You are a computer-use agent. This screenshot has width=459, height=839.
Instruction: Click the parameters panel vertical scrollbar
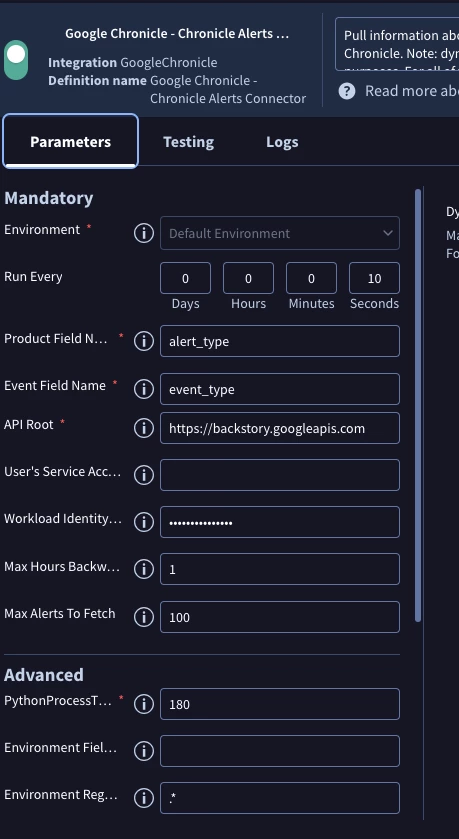418,406
